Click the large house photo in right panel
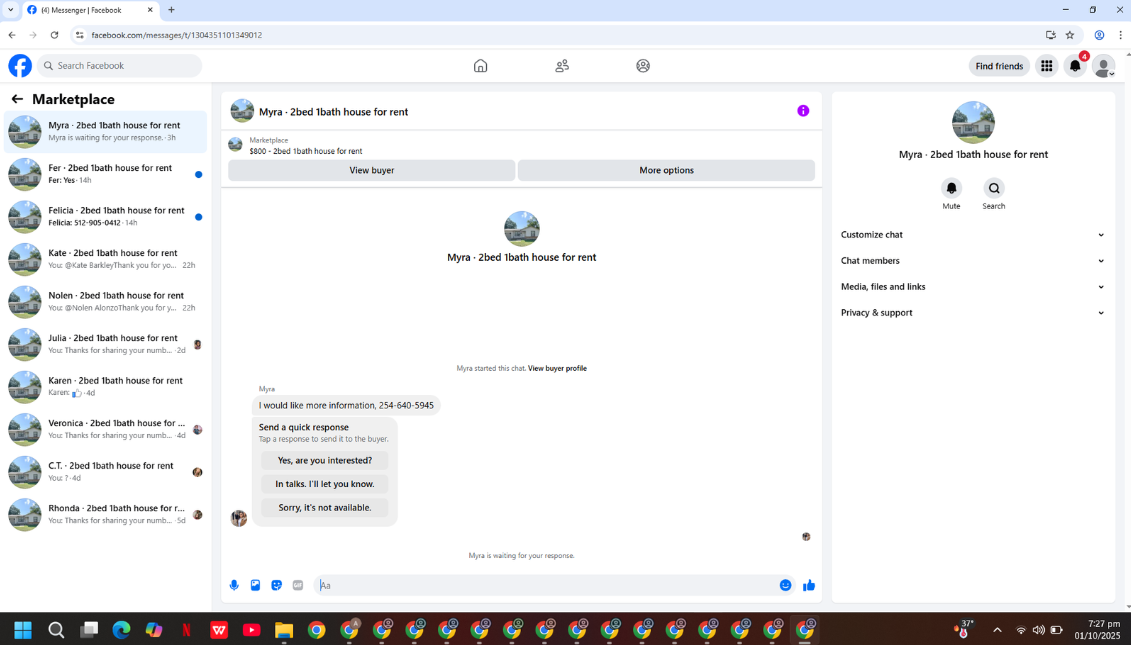Image resolution: width=1131 pixels, height=645 pixels. pos(973,122)
